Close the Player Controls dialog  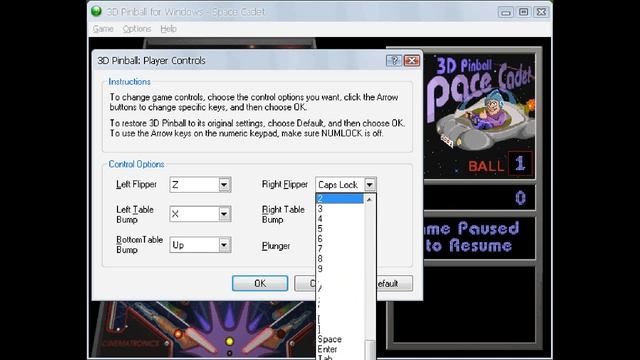click(412, 61)
